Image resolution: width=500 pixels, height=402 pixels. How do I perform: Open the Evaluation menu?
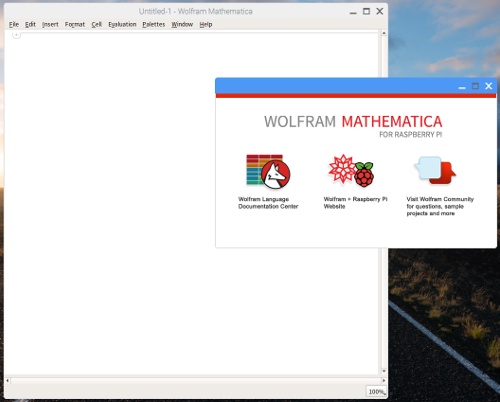(x=122, y=24)
